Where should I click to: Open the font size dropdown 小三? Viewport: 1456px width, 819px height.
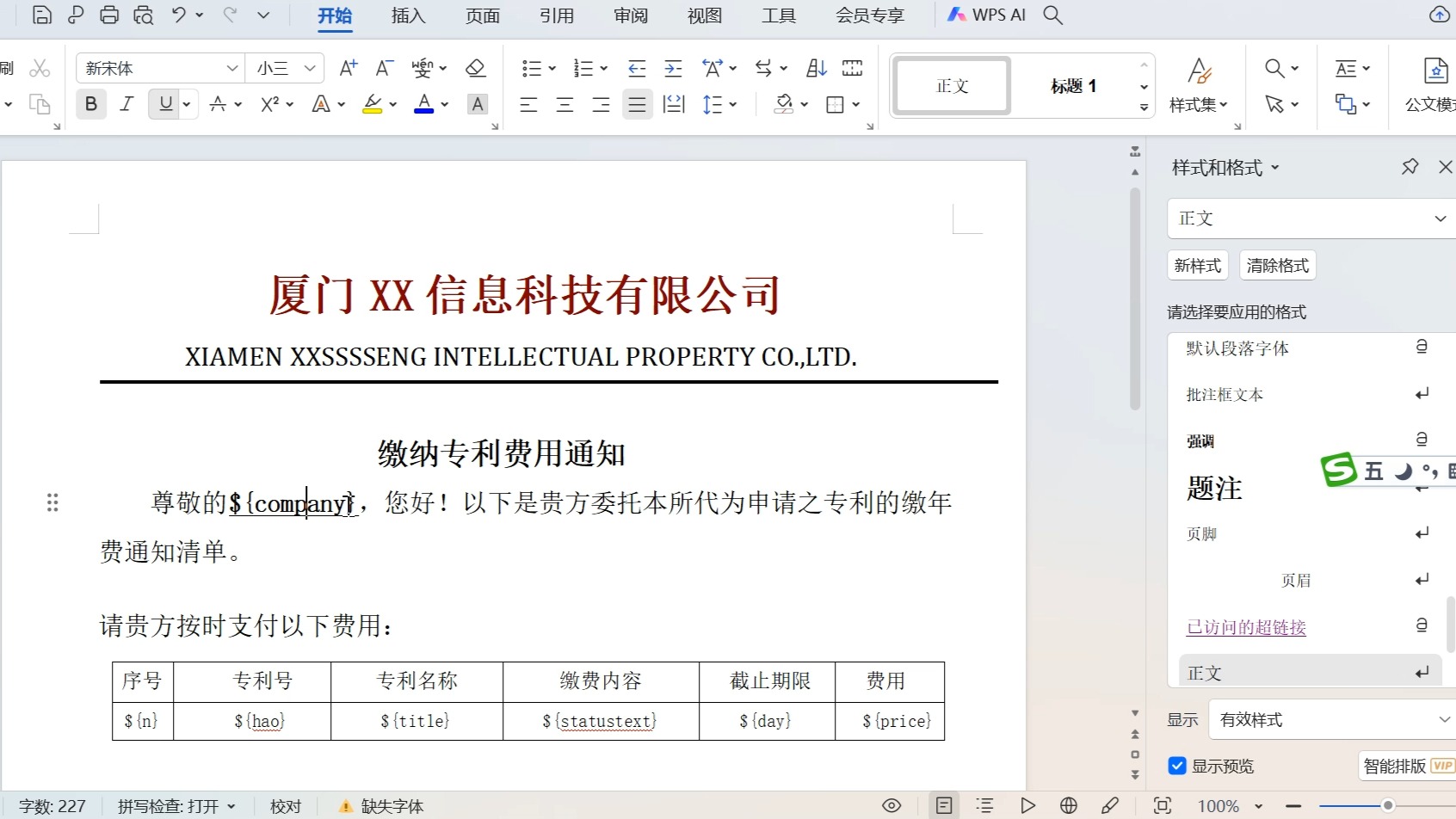(310, 68)
